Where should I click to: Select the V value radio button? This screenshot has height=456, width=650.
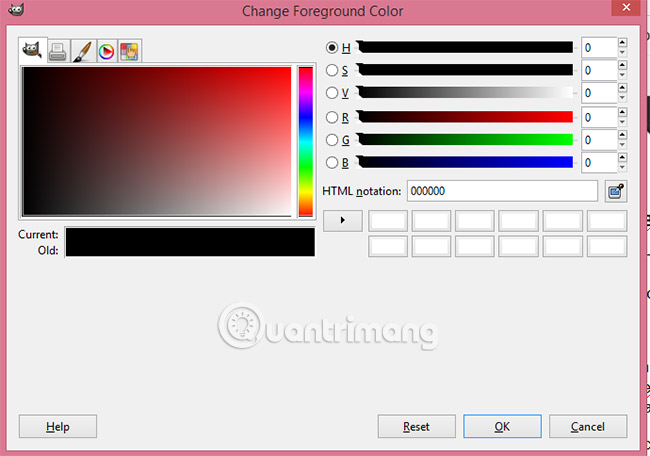coord(332,93)
